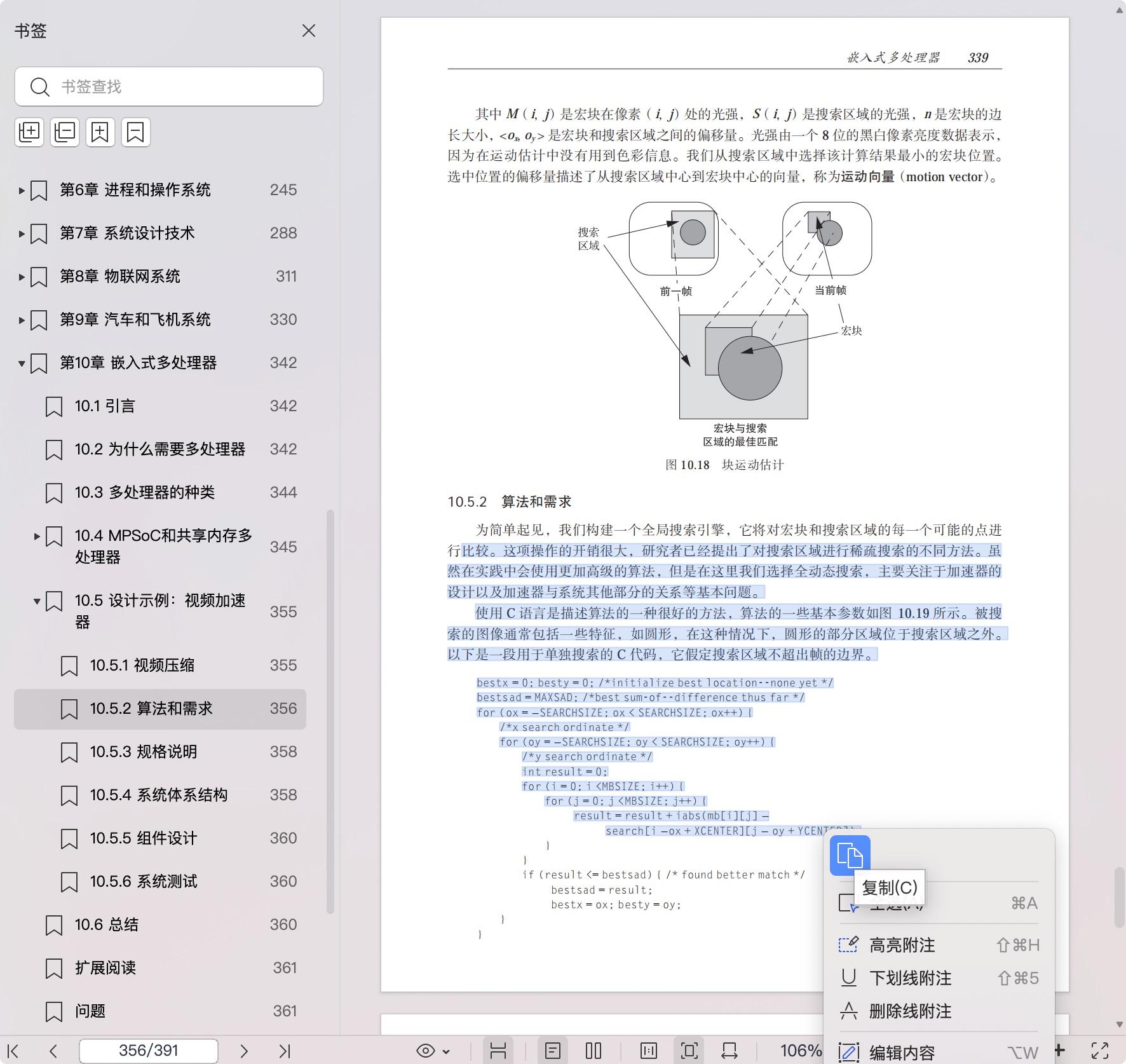
Task: Go to the next page with the arrow
Action: tap(244, 1051)
